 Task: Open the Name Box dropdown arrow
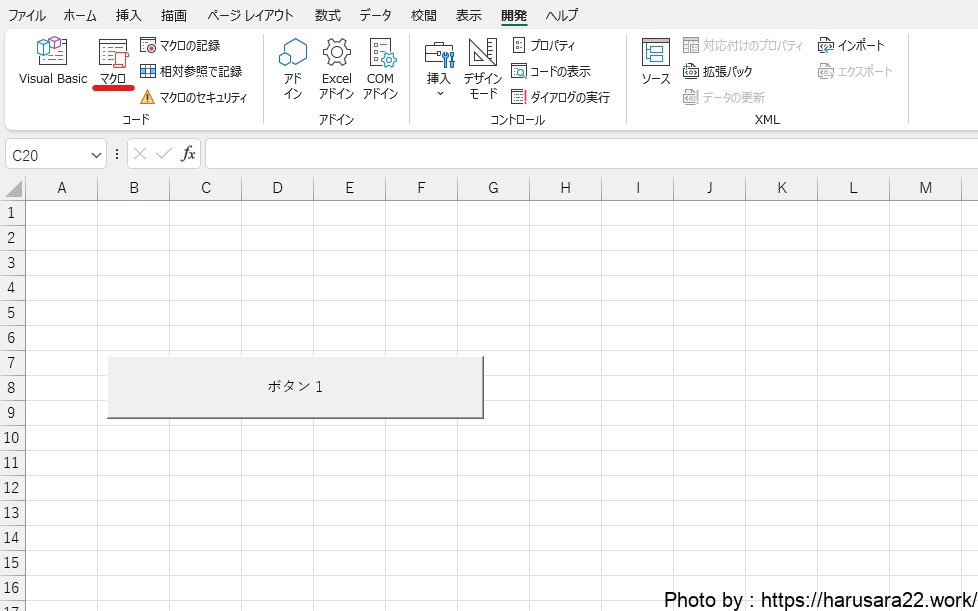[x=97, y=155]
